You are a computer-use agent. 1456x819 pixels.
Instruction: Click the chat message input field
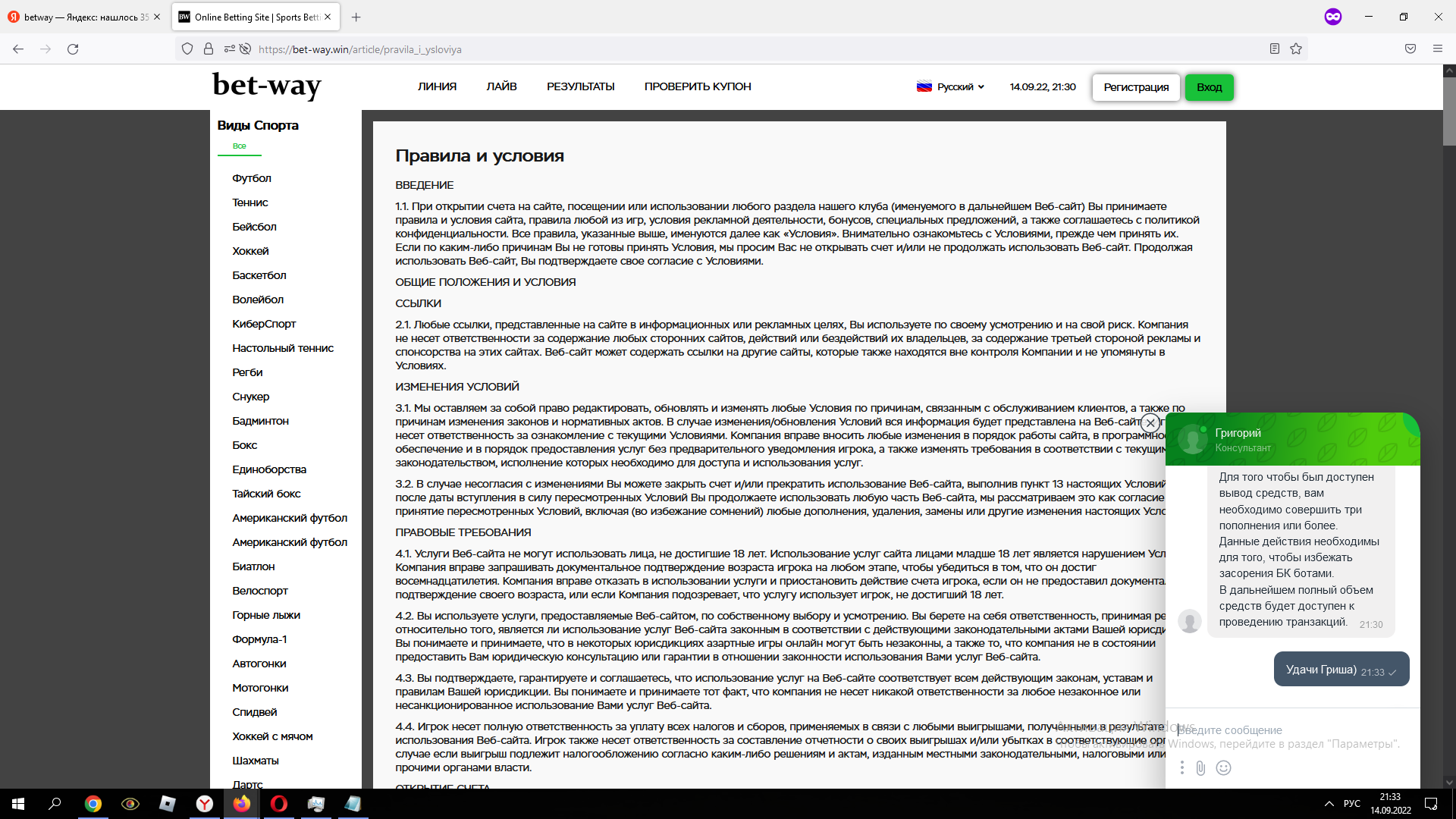click(1292, 730)
